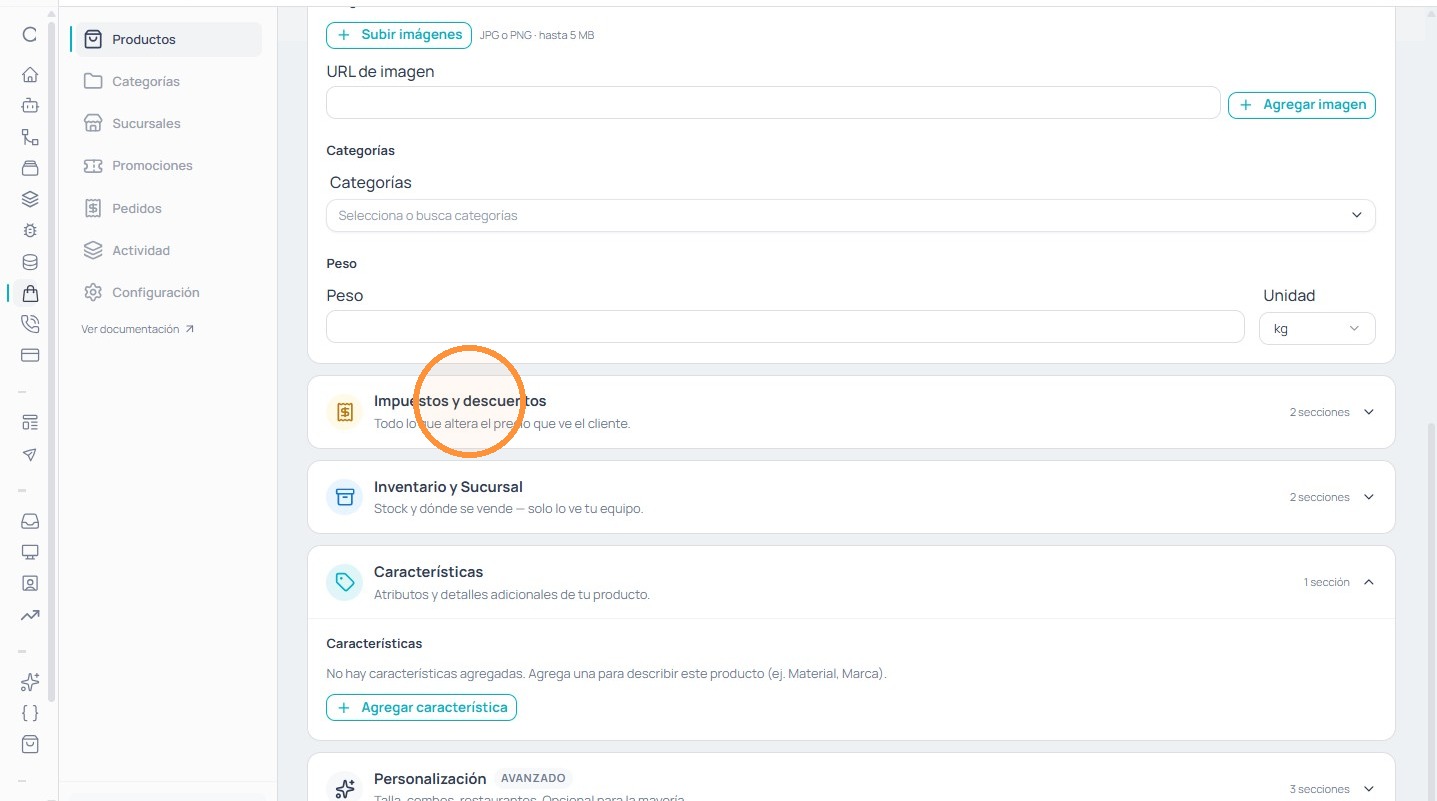Expand the Inventario y Sucursal section

pyautogui.click(x=851, y=497)
